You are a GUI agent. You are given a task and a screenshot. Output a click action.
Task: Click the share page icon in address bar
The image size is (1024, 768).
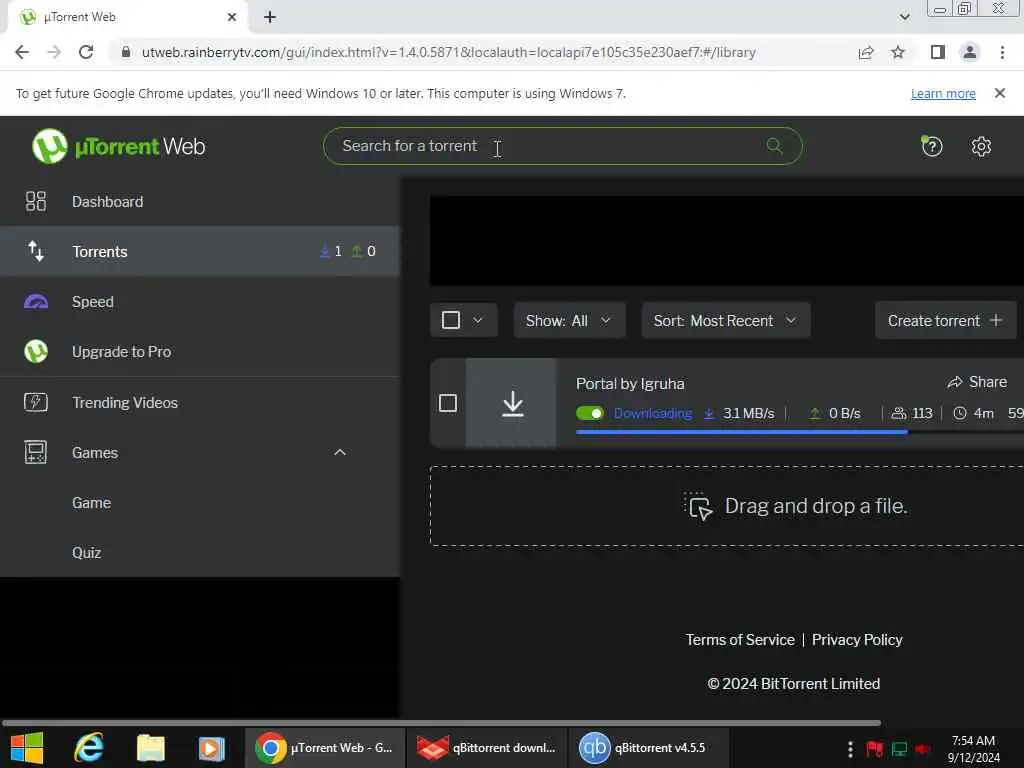(866, 52)
